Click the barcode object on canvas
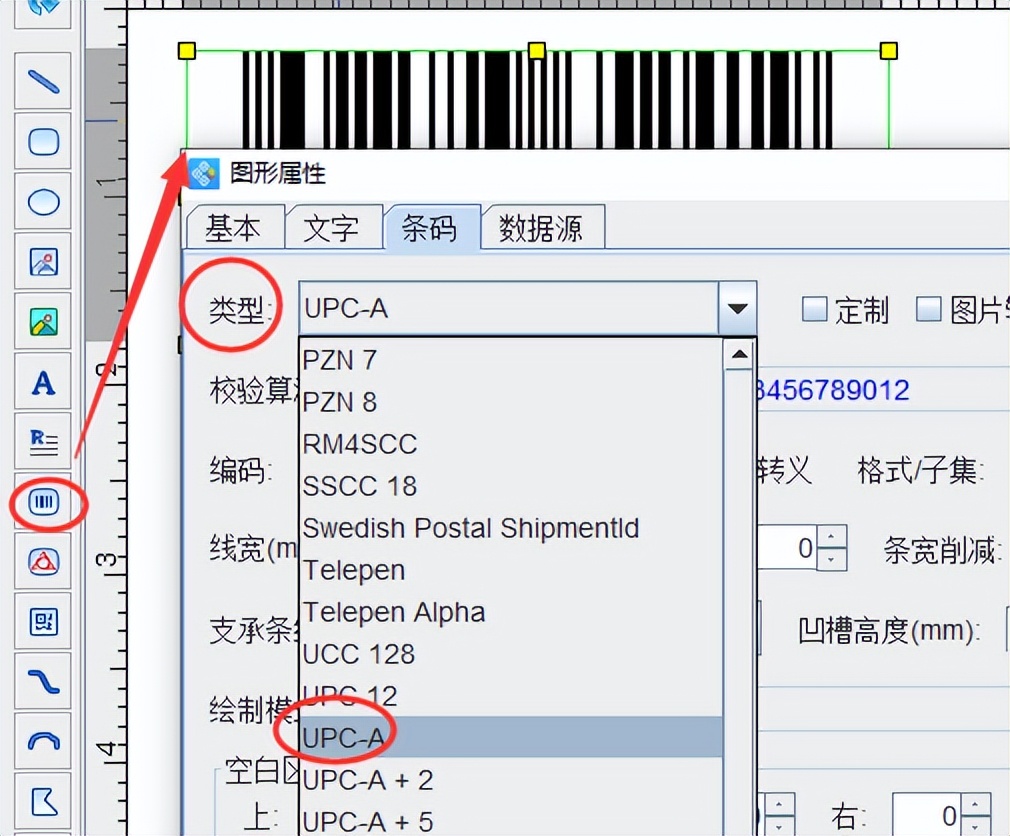The width and height of the screenshot is (1010, 836). tap(537, 100)
